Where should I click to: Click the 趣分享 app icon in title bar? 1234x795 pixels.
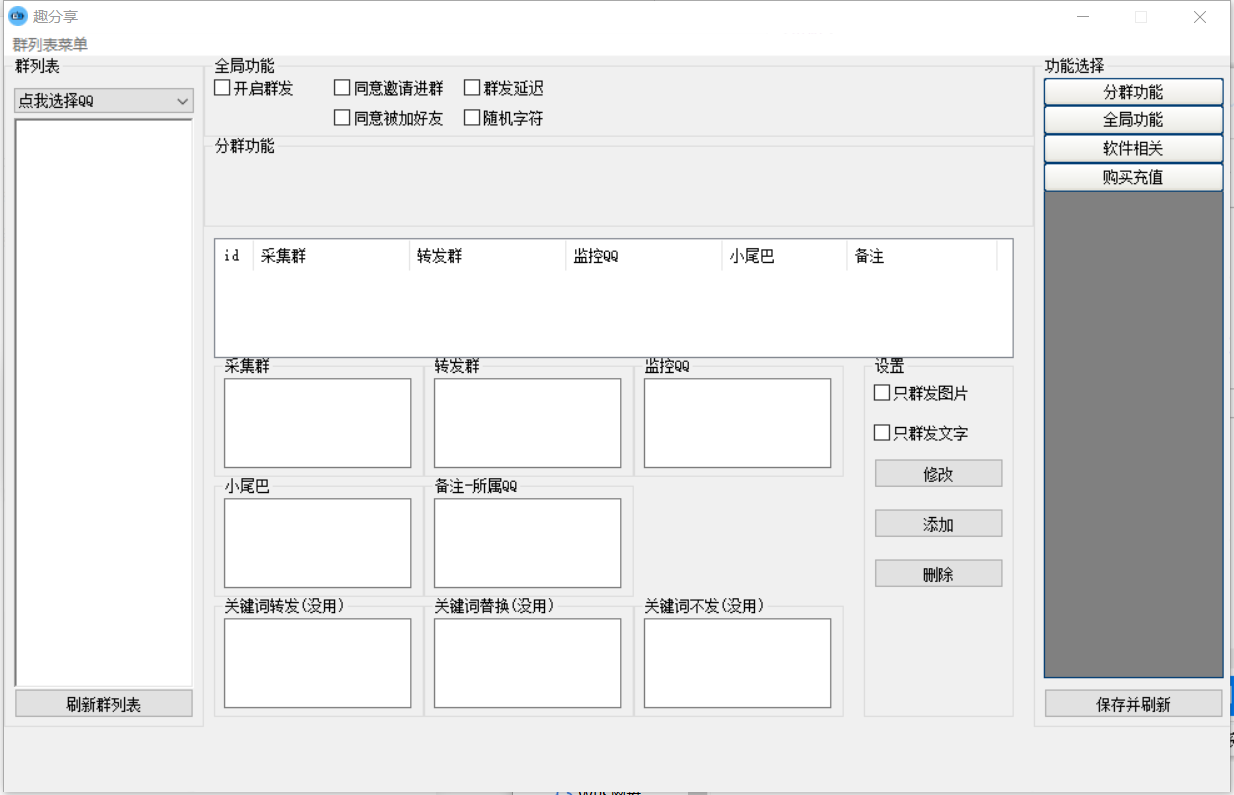[x=18, y=17]
